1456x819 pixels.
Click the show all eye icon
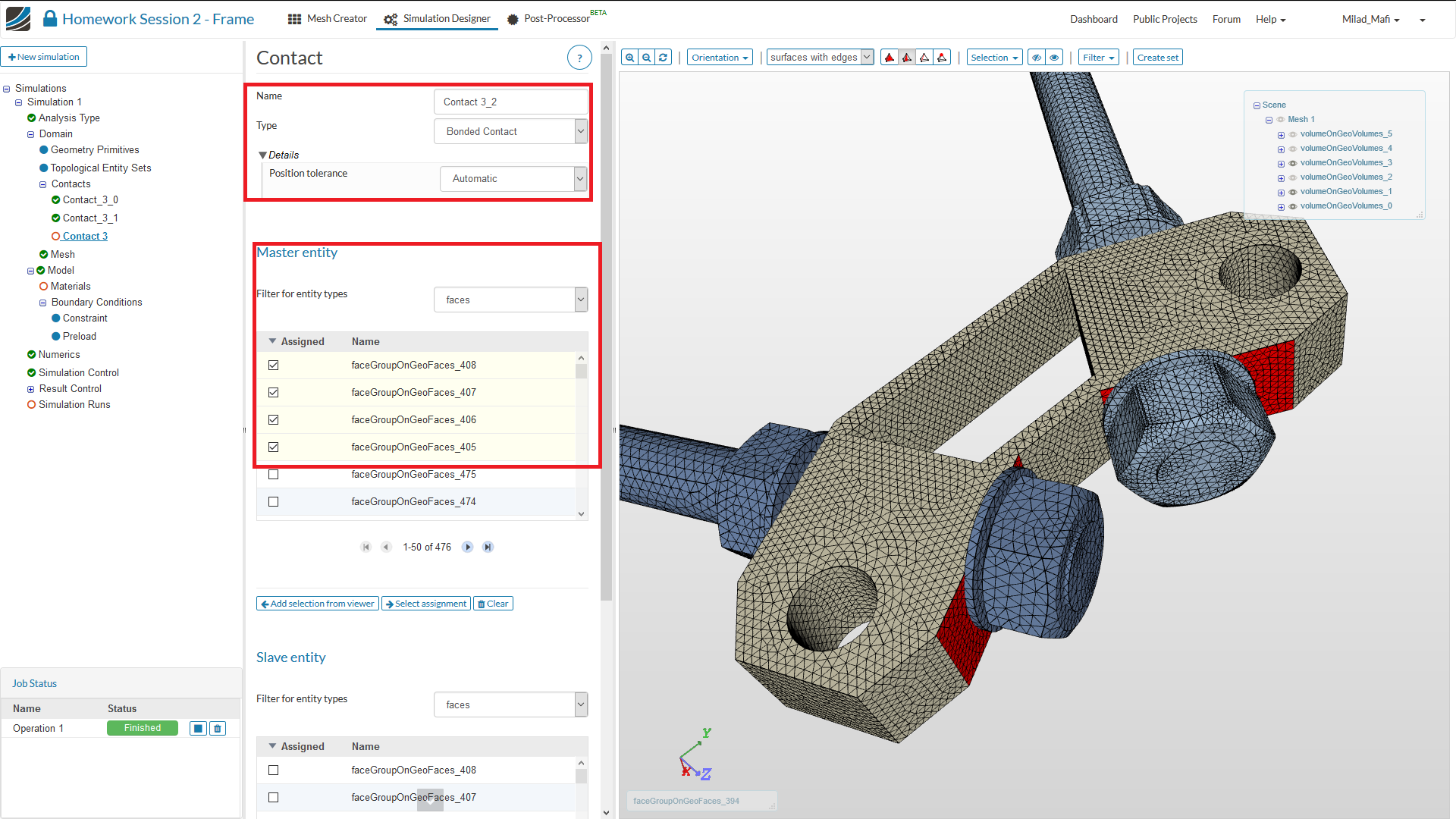point(1054,58)
